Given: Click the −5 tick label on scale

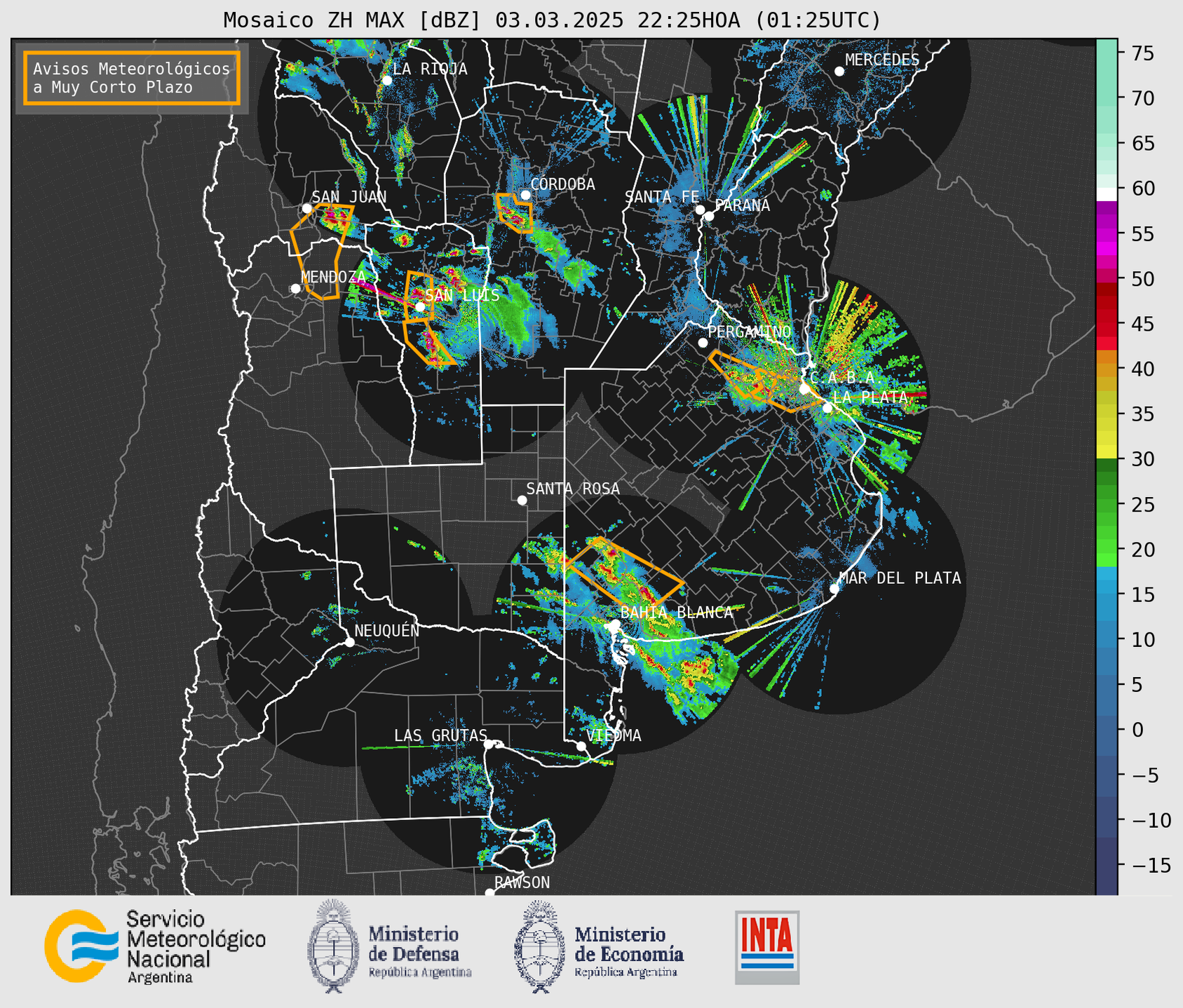Looking at the screenshot, I should pyautogui.click(x=1144, y=775).
